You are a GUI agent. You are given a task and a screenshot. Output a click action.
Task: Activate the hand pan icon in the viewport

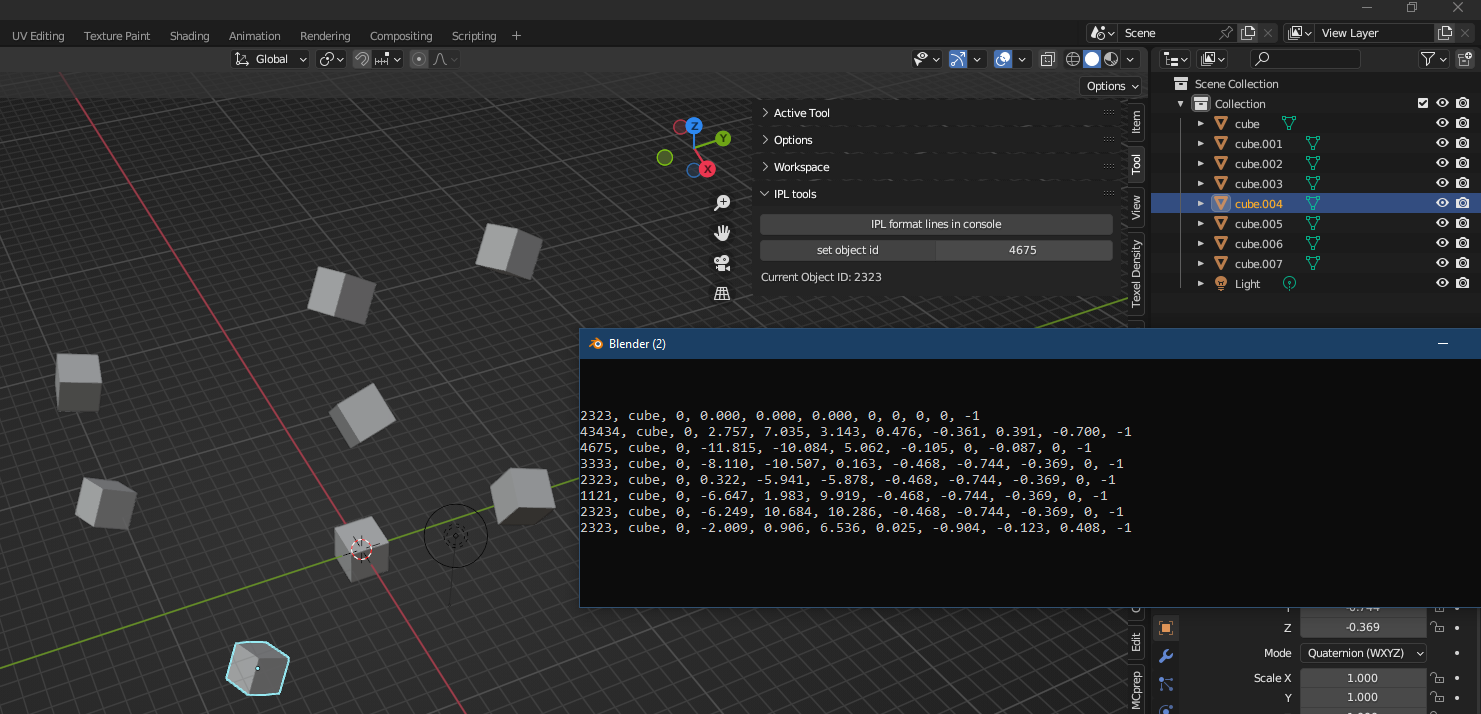click(722, 231)
